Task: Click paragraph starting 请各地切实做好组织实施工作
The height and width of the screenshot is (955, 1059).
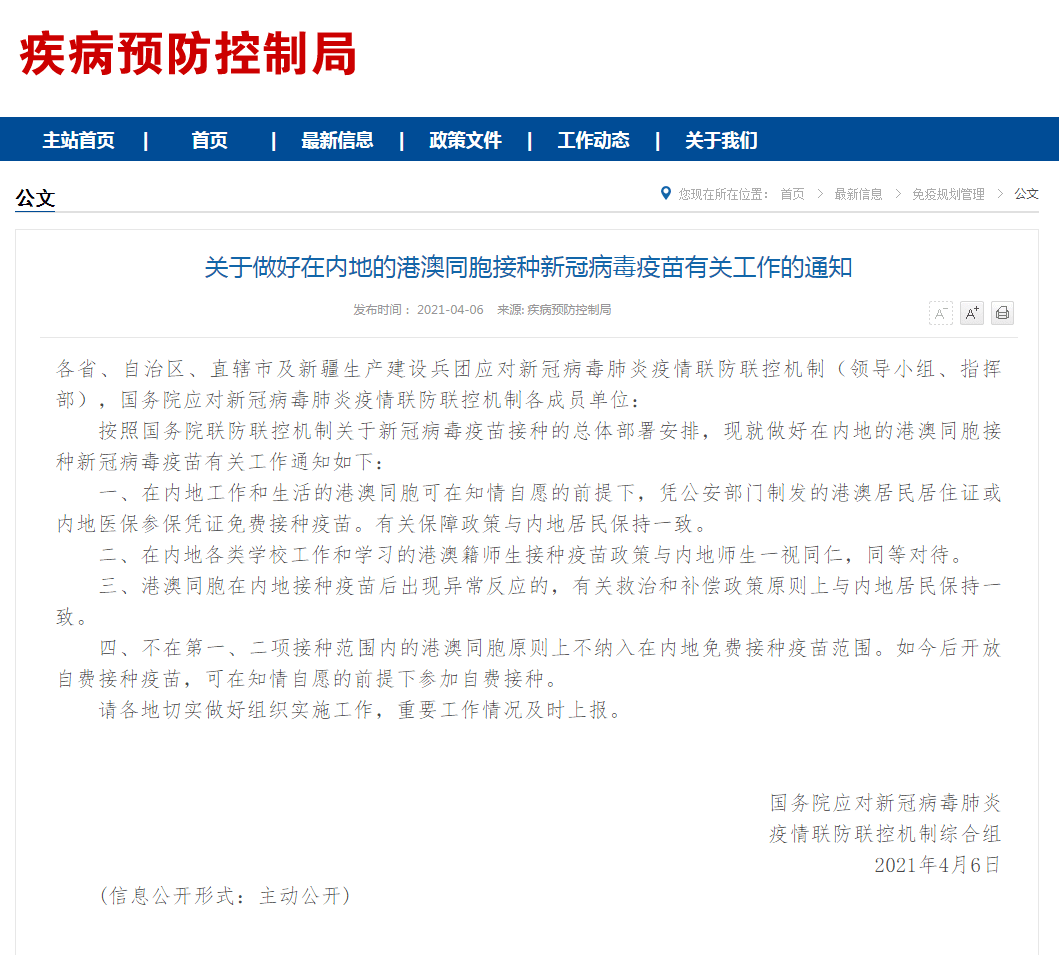Action: point(360,710)
